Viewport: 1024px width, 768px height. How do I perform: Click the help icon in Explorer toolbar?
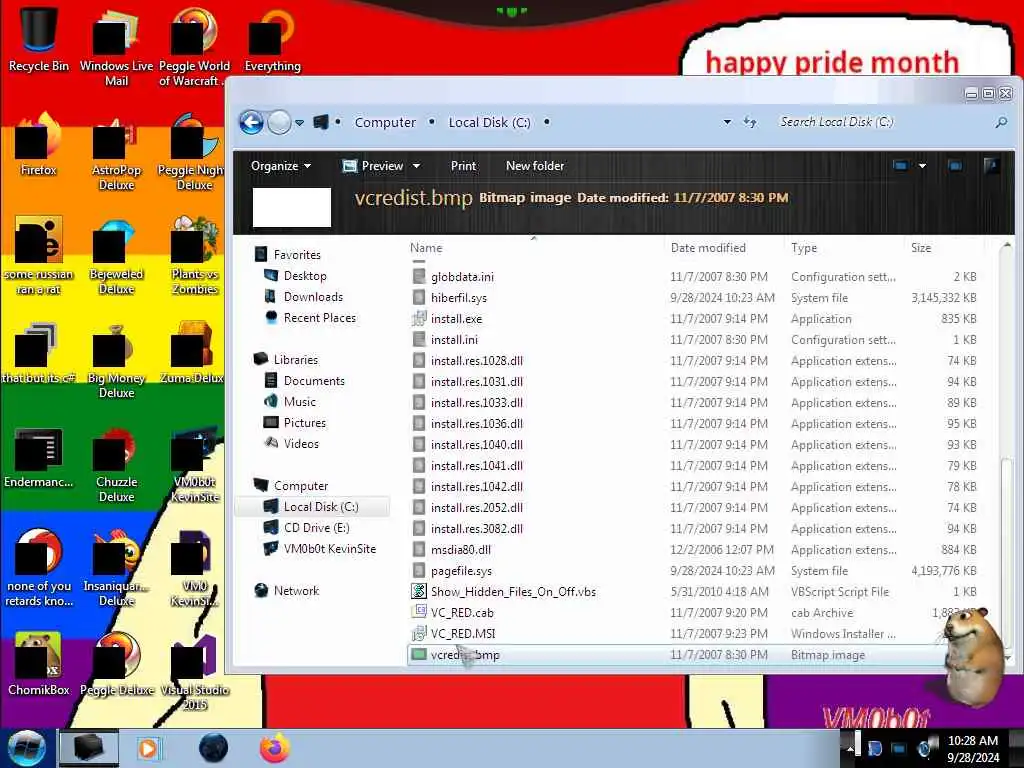tap(991, 166)
